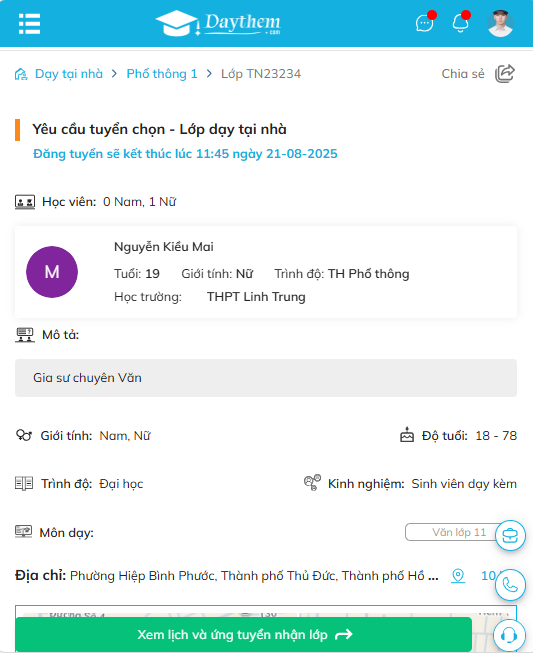
Task: Click the Chia sẻ label
Action: [x=463, y=74]
